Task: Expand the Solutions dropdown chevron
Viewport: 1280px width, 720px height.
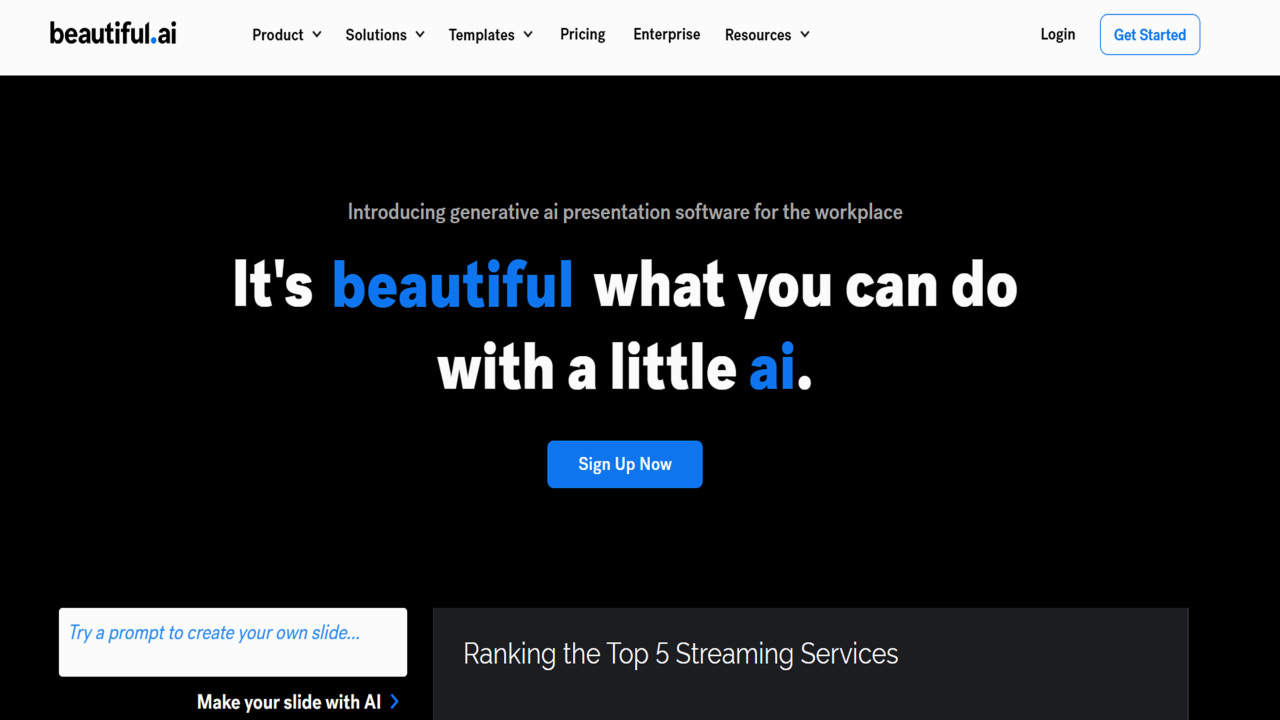Action: pos(420,35)
